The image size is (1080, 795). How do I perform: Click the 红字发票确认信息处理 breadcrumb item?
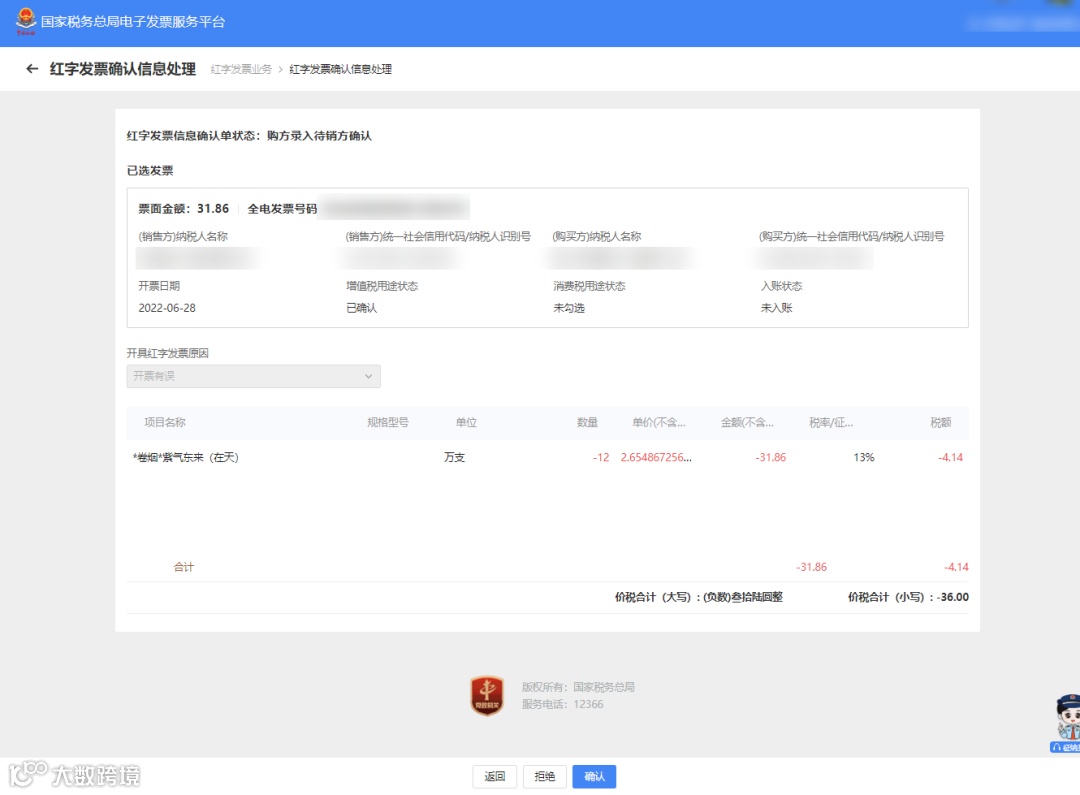(x=340, y=70)
